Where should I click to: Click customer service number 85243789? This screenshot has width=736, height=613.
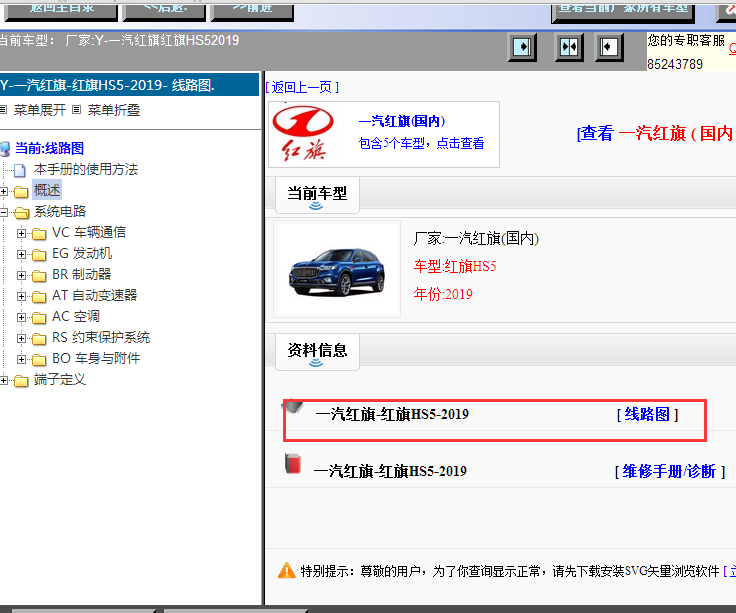(x=675, y=64)
